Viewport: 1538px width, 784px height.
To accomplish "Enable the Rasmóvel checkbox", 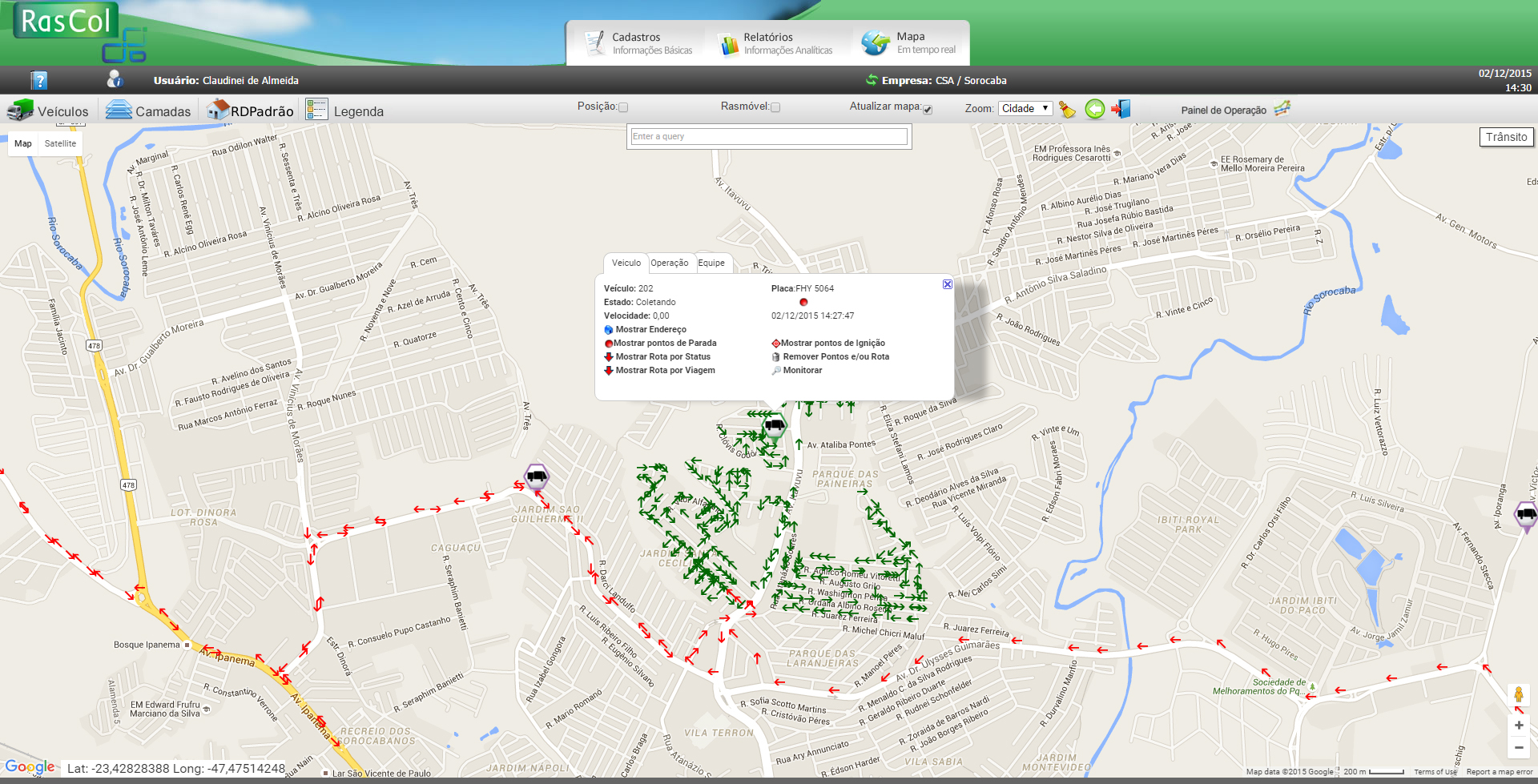I will 775,107.
